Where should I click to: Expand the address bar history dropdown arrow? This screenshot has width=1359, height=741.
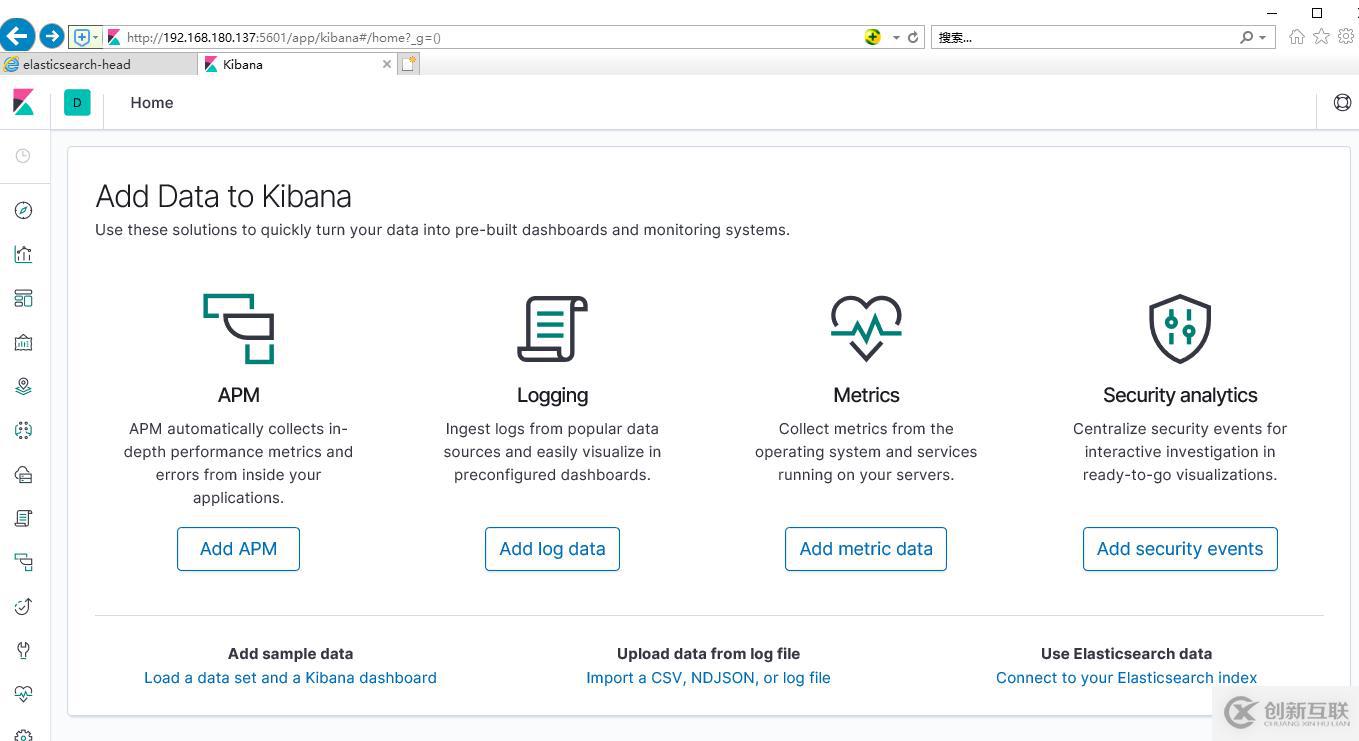[896, 37]
